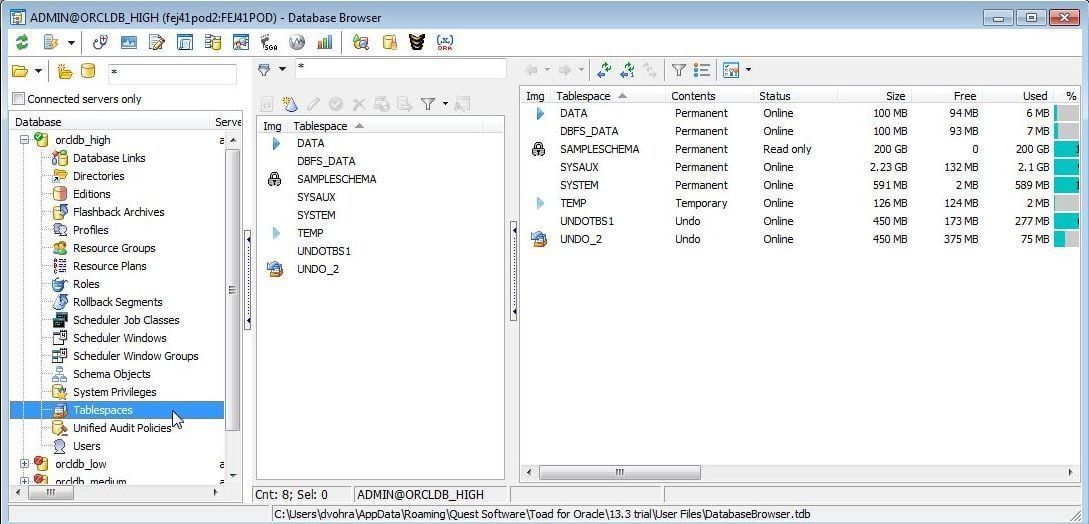This screenshot has height=524, width=1089.
Task: Open dropdown arrow next to middle filter funnel
Action: point(445,104)
